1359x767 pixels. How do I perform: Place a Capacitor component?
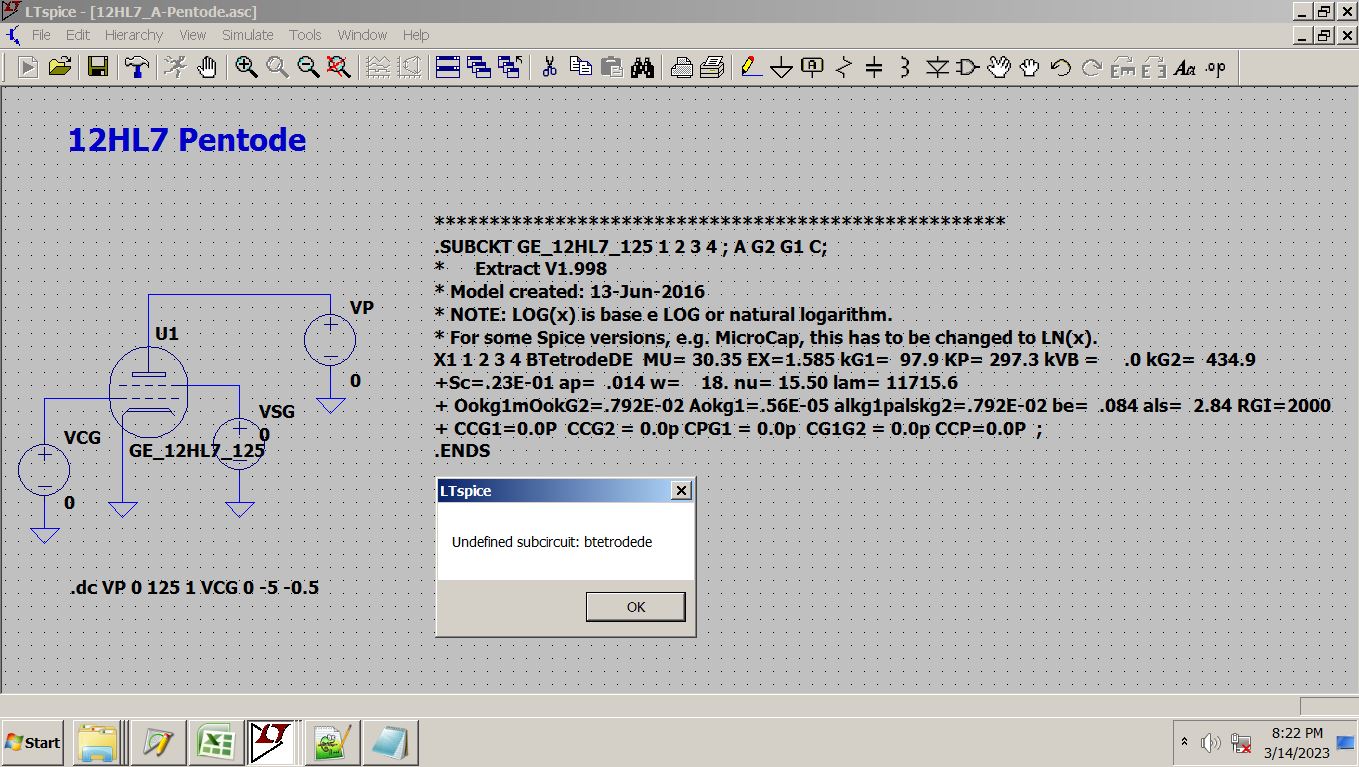point(874,67)
